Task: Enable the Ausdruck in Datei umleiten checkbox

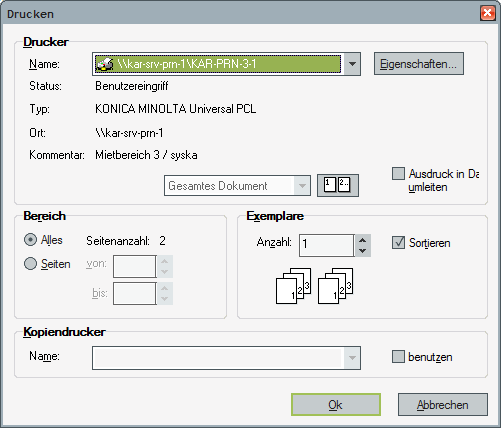Action: [398, 174]
